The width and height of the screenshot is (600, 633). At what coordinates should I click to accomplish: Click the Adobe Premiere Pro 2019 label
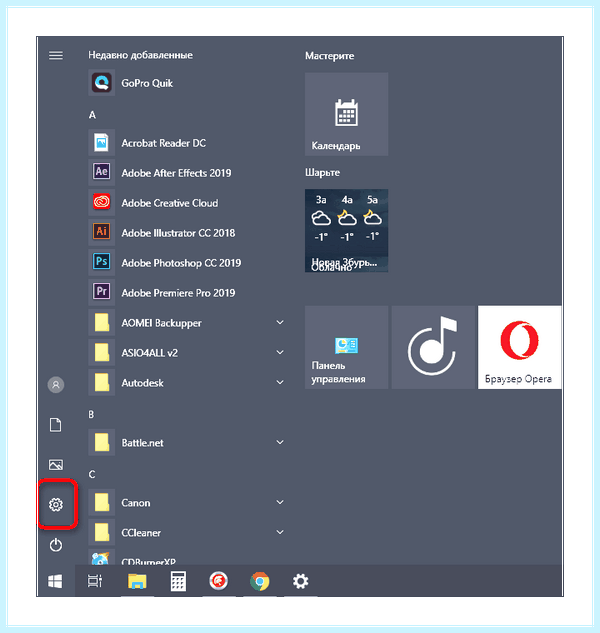[178, 293]
